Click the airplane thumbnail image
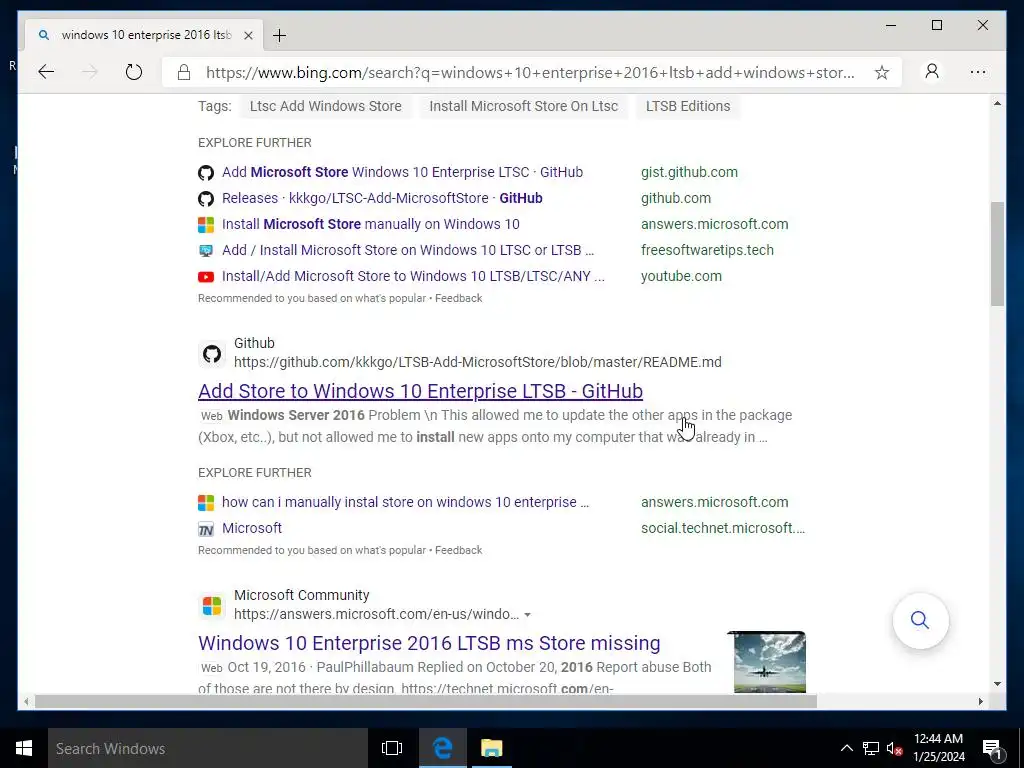 769,662
